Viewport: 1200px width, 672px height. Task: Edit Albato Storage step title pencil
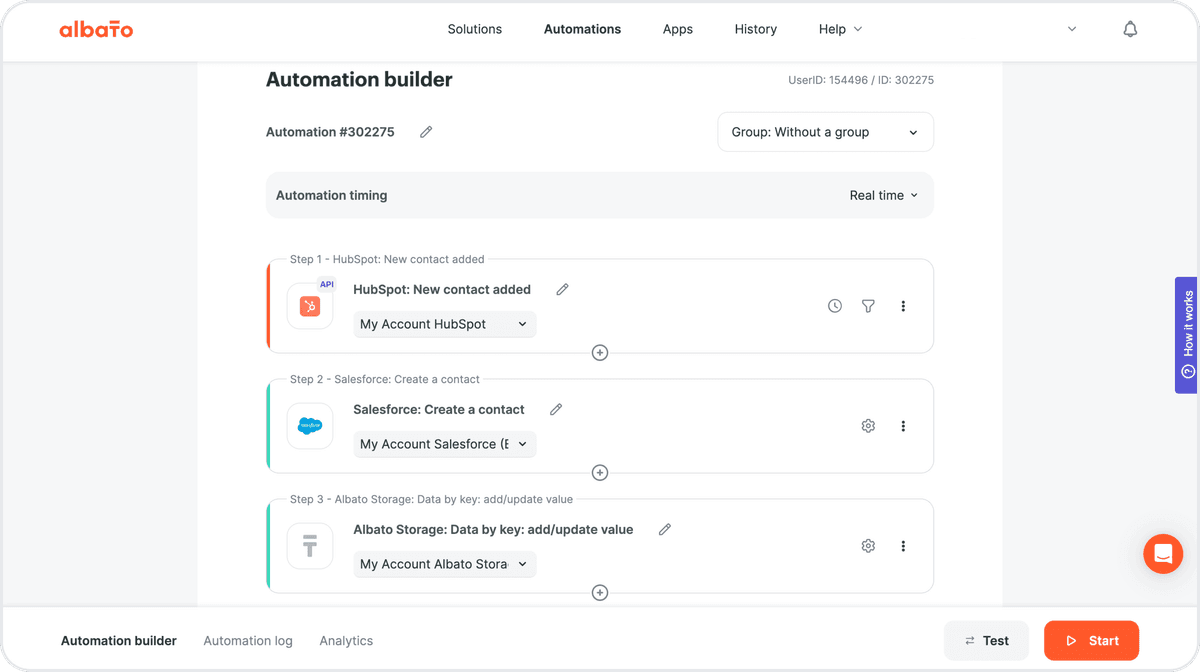(x=664, y=529)
